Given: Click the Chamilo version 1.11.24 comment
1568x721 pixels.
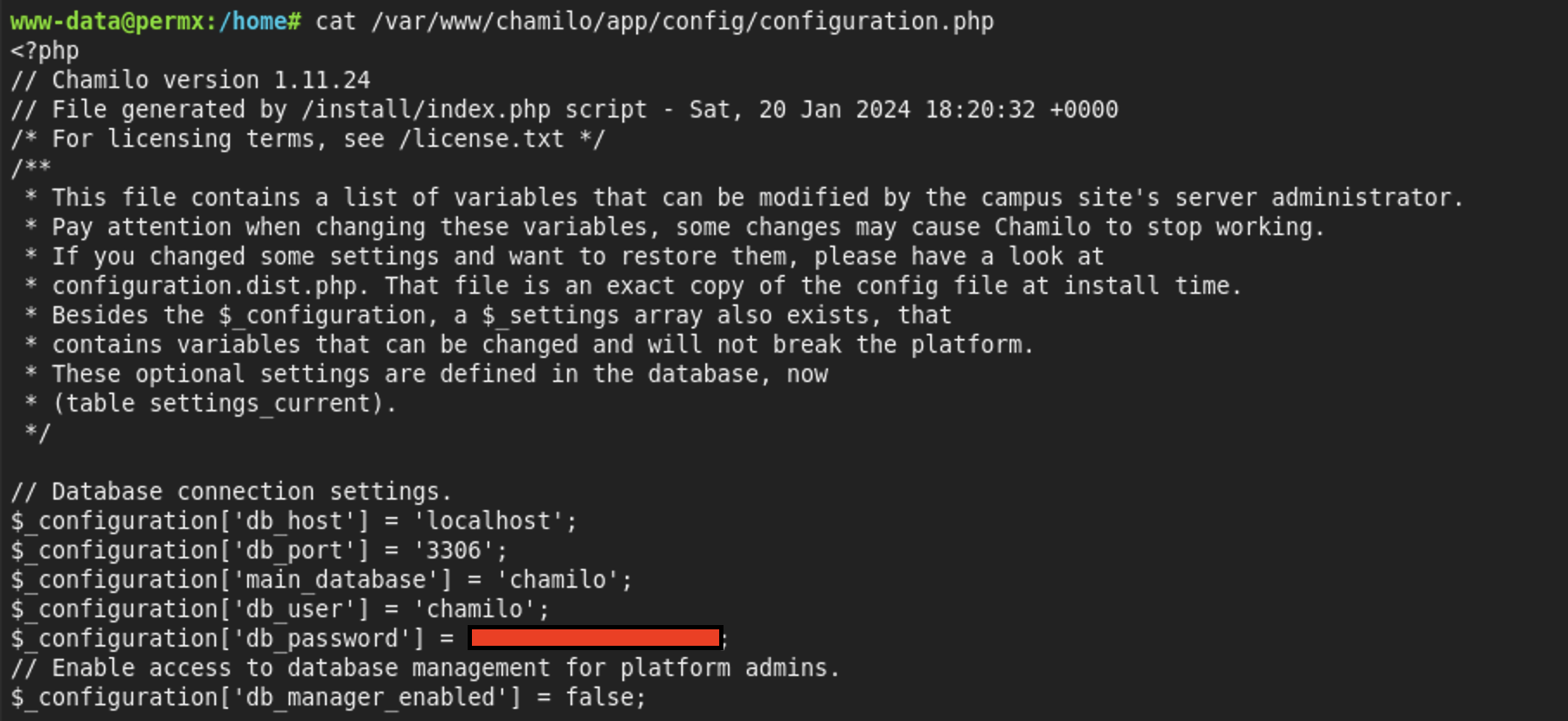Looking at the screenshot, I should pyautogui.click(x=211, y=80).
